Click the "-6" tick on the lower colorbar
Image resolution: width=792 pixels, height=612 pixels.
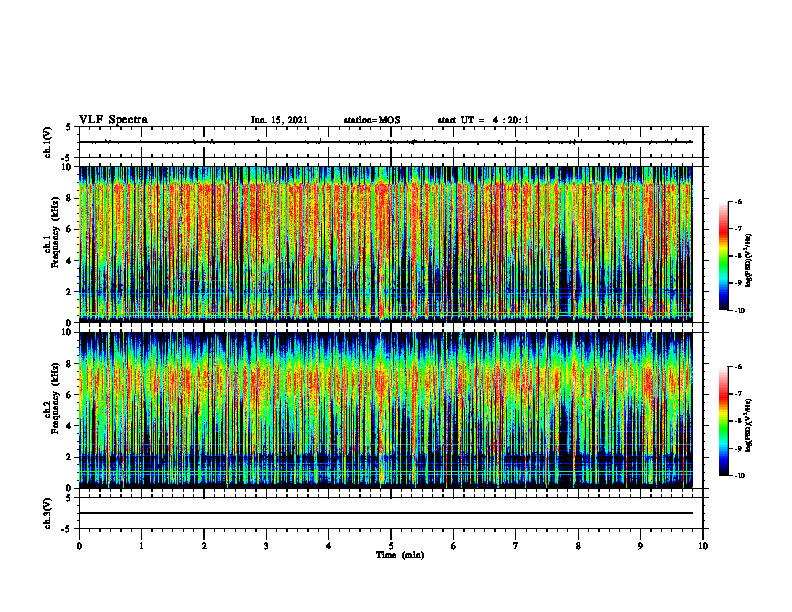tap(738, 367)
